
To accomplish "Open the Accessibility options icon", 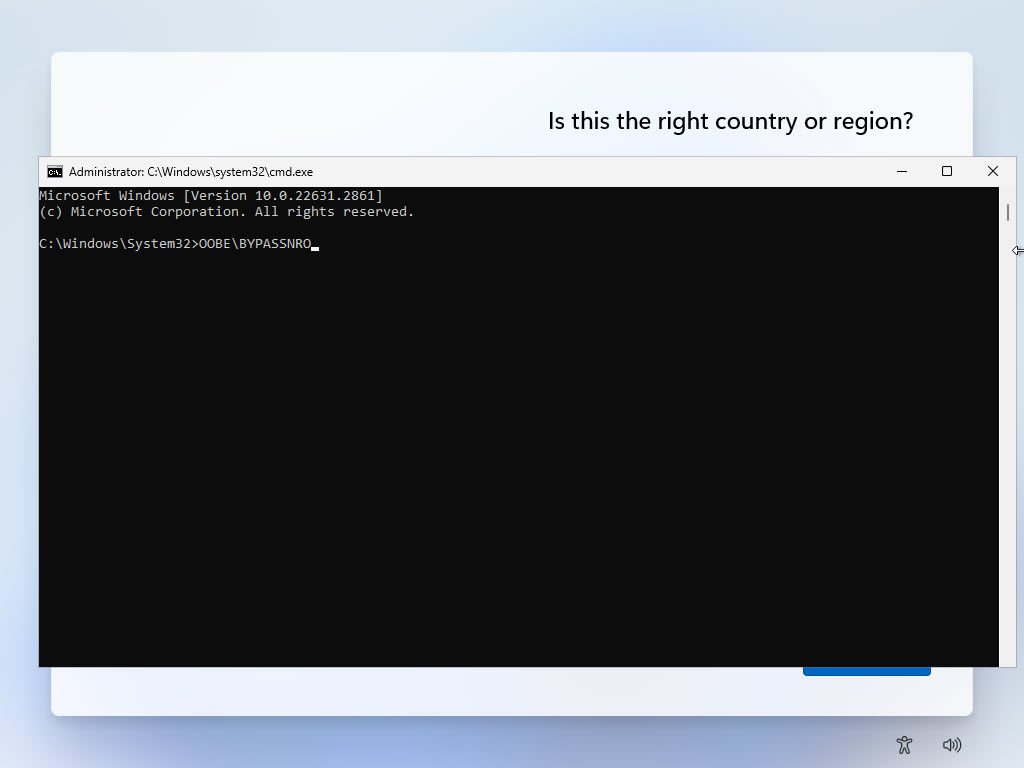I will click(x=904, y=745).
